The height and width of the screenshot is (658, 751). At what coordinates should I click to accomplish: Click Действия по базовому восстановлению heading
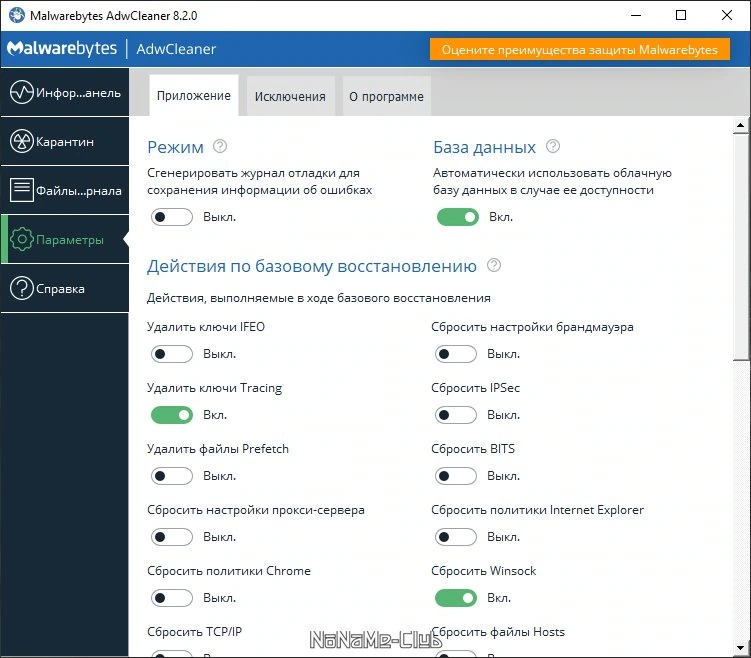(312, 266)
